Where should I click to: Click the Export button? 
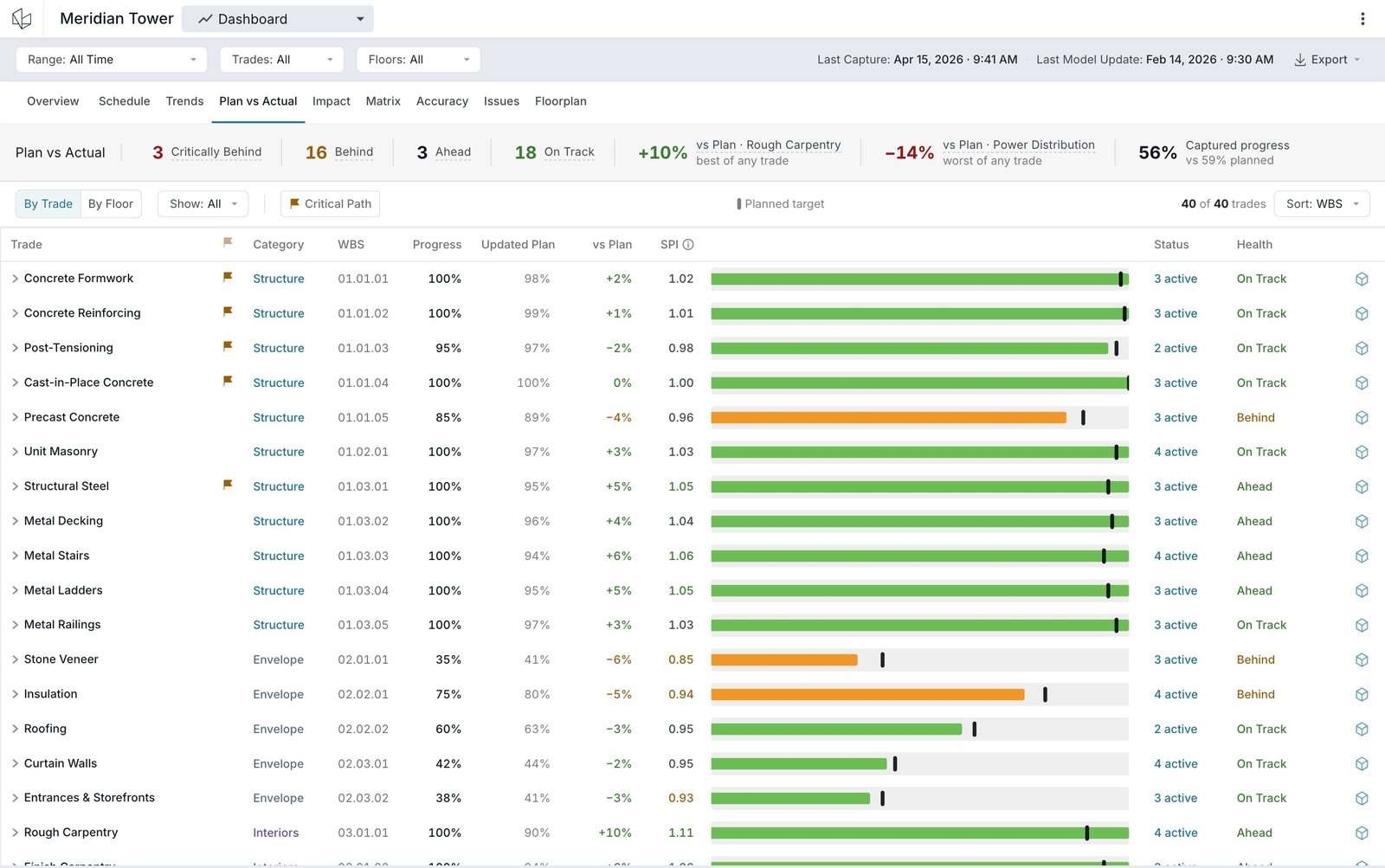coord(1327,60)
